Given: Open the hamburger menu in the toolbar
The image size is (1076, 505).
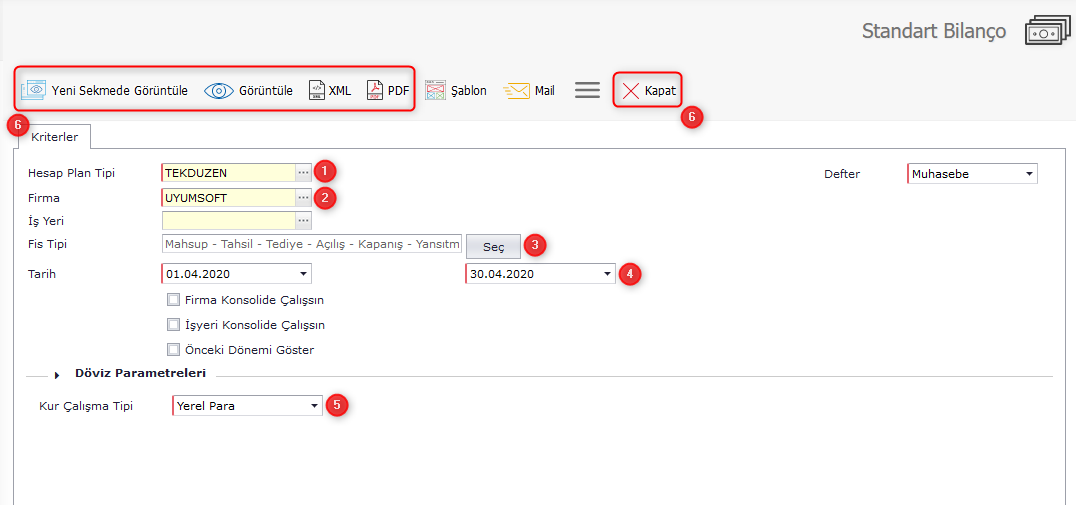Looking at the screenshot, I should pos(587,90).
